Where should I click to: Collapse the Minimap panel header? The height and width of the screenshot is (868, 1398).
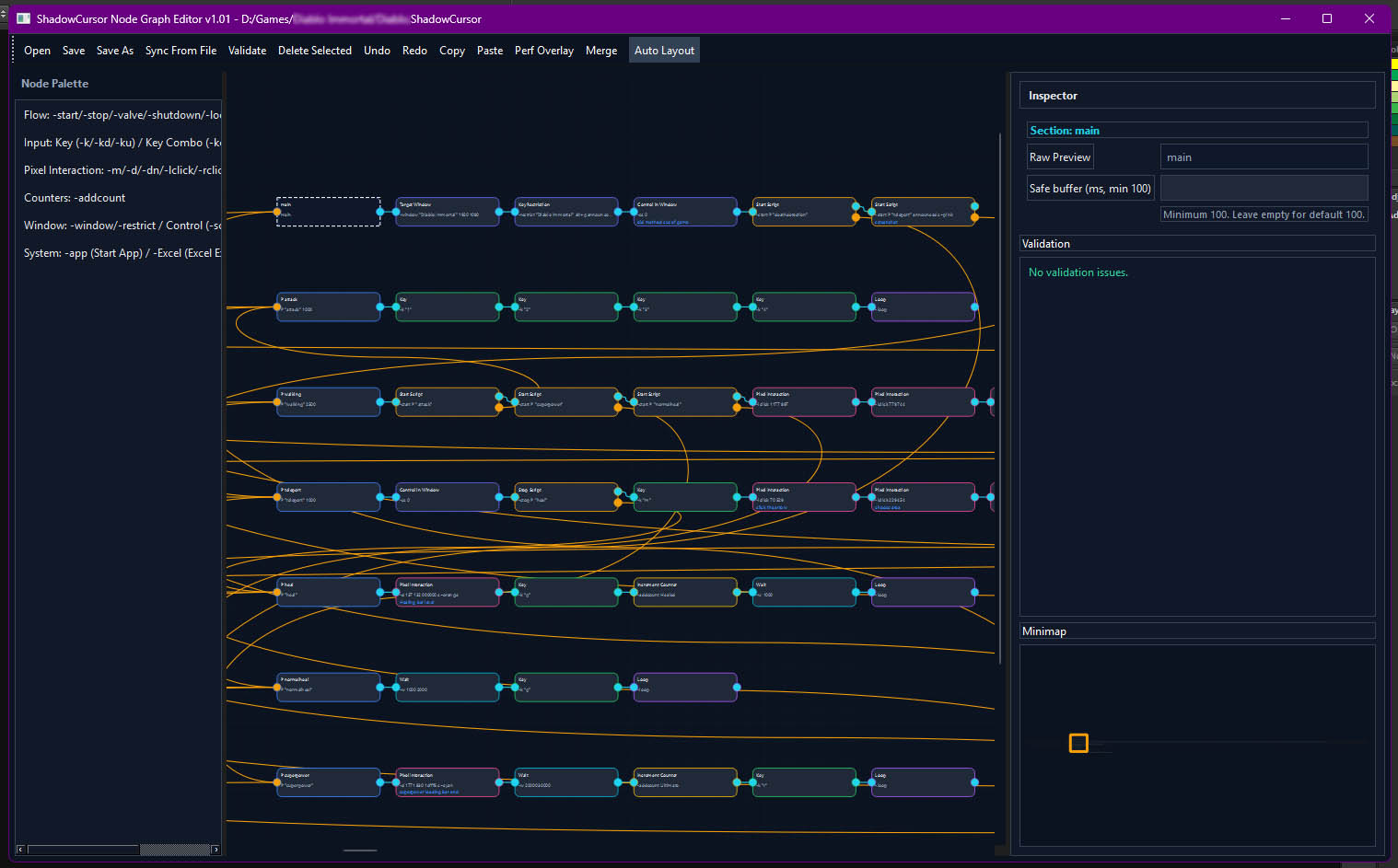(1197, 631)
